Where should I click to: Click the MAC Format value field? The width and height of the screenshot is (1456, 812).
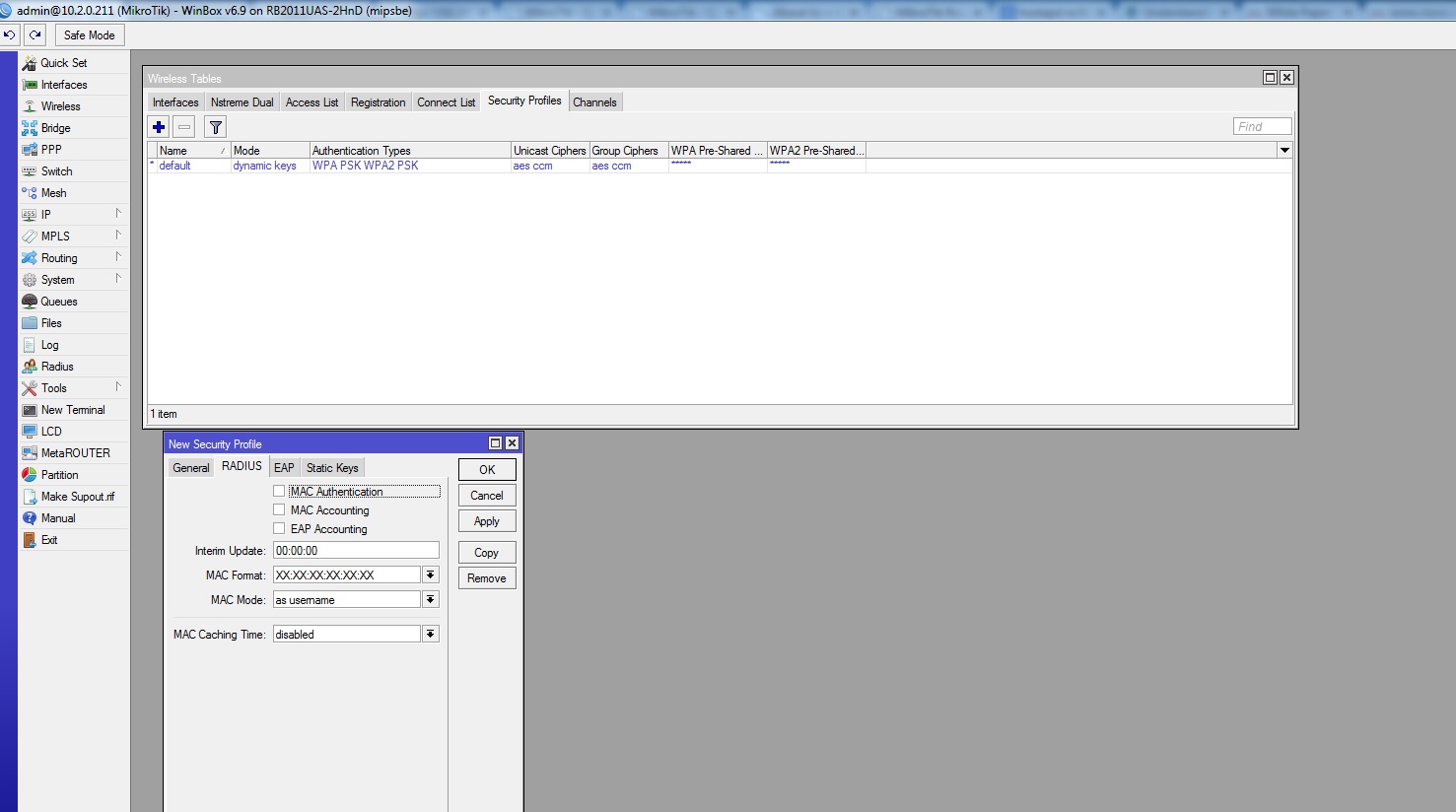coord(347,575)
